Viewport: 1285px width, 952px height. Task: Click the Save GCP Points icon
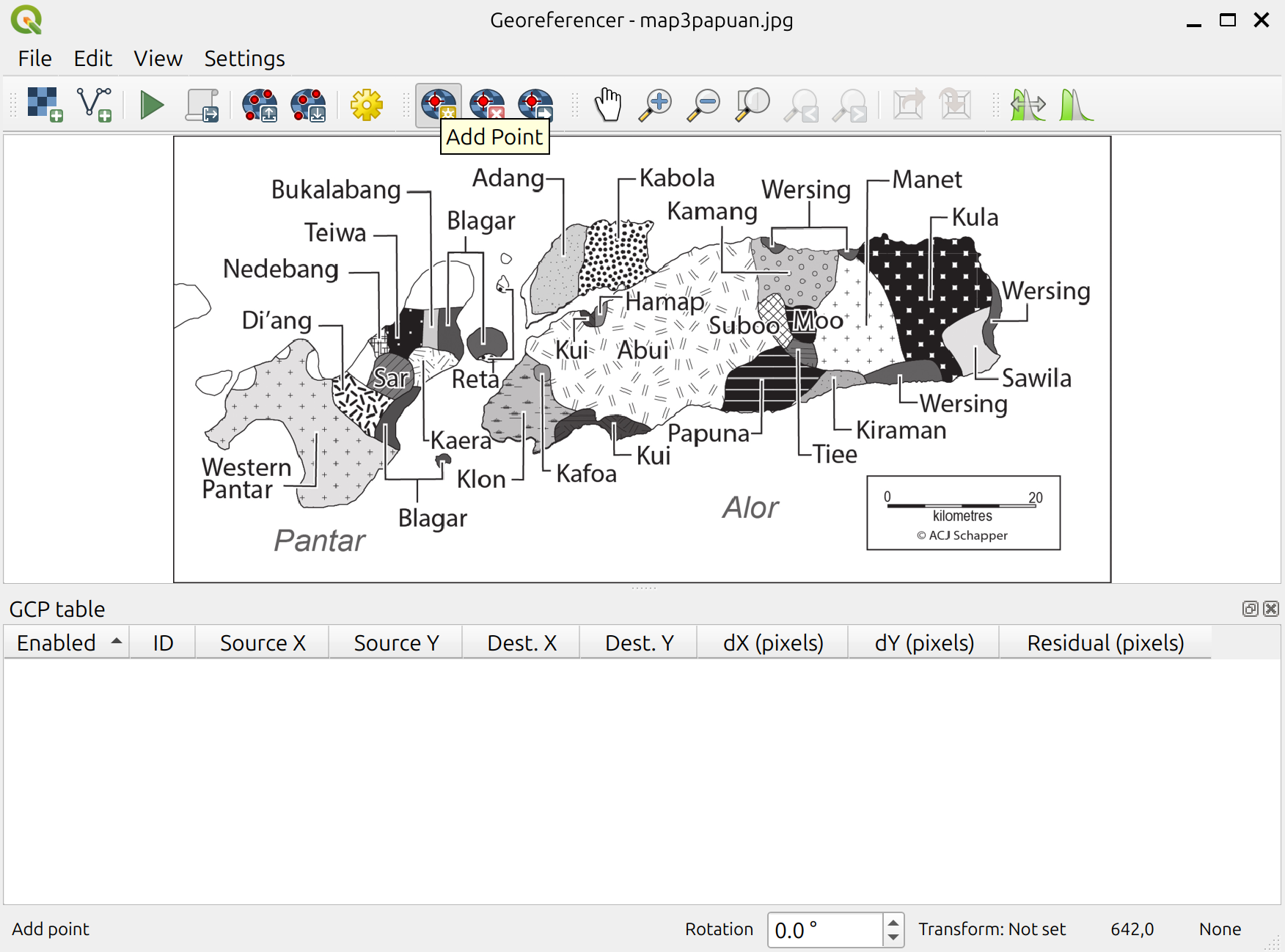[308, 105]
